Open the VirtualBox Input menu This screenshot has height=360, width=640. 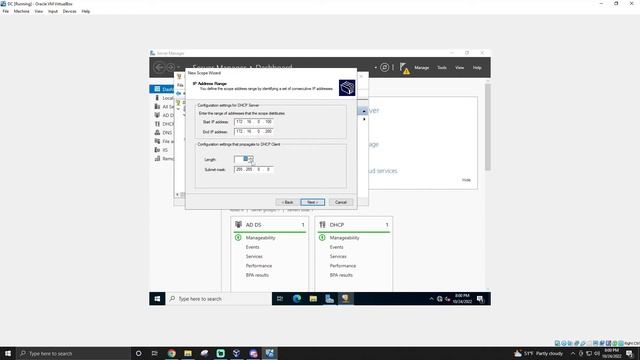point(53,11)
